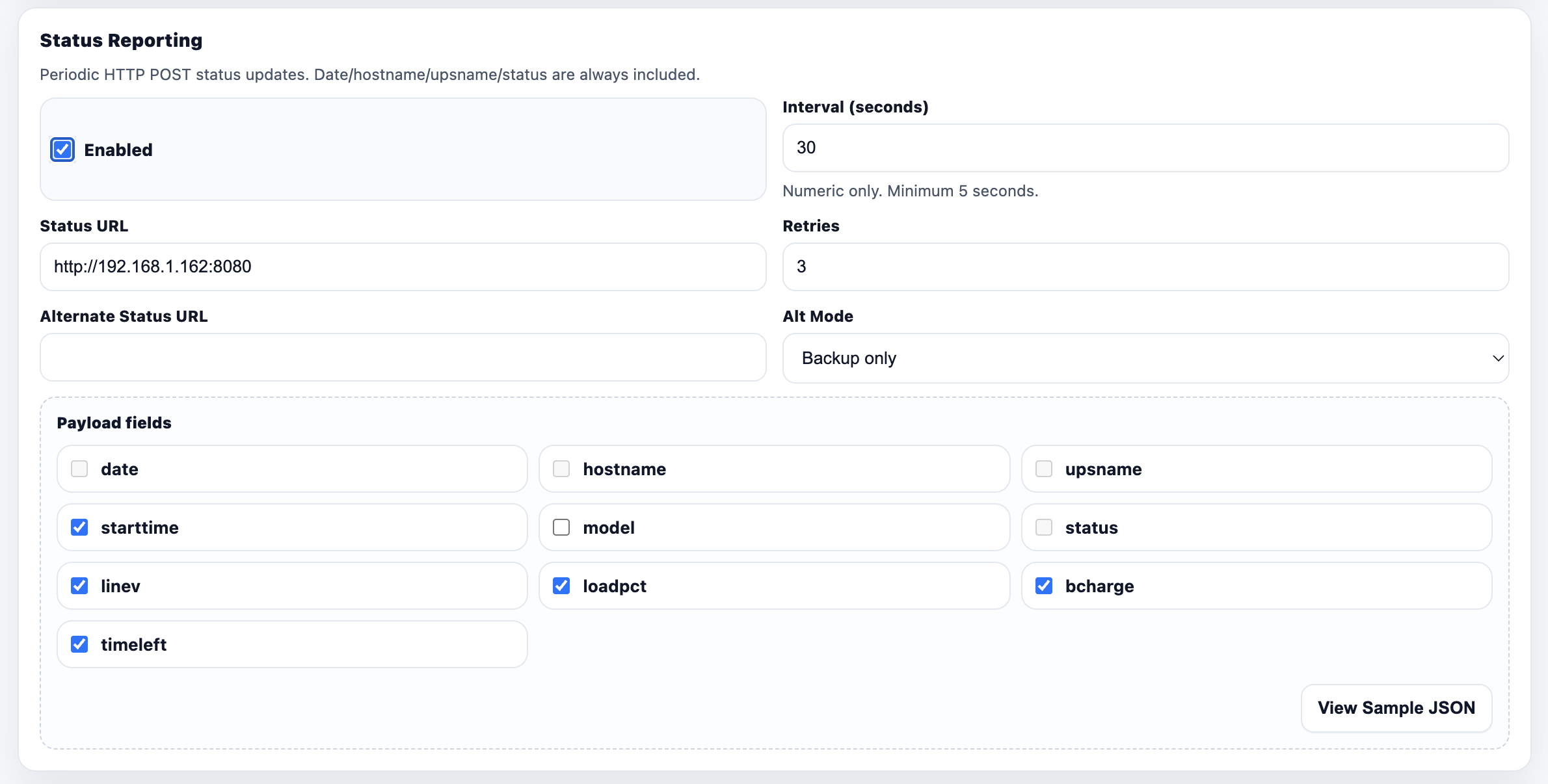Uncheck the bcharge payload field

(x=1043, y=586)
